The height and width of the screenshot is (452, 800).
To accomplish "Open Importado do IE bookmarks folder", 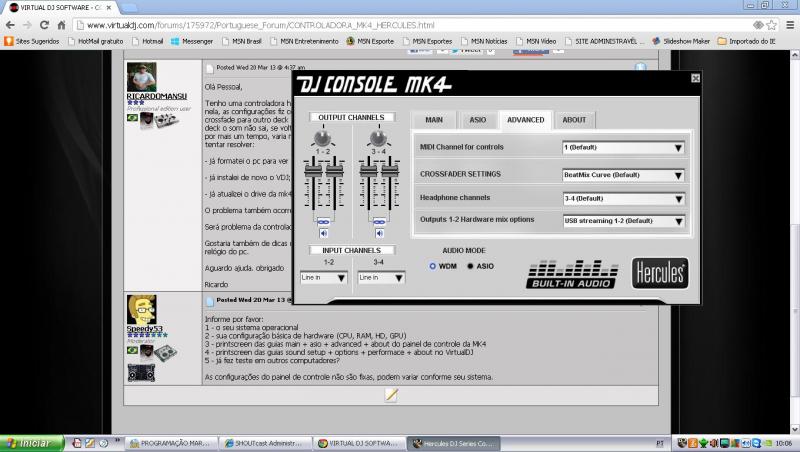I will [x=747, y=41].
